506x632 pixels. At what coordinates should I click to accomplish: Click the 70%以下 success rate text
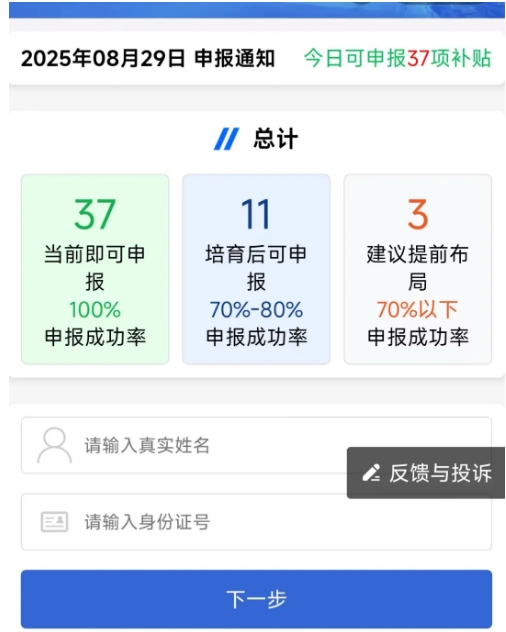pyautogui.click(x=418, y=310)
